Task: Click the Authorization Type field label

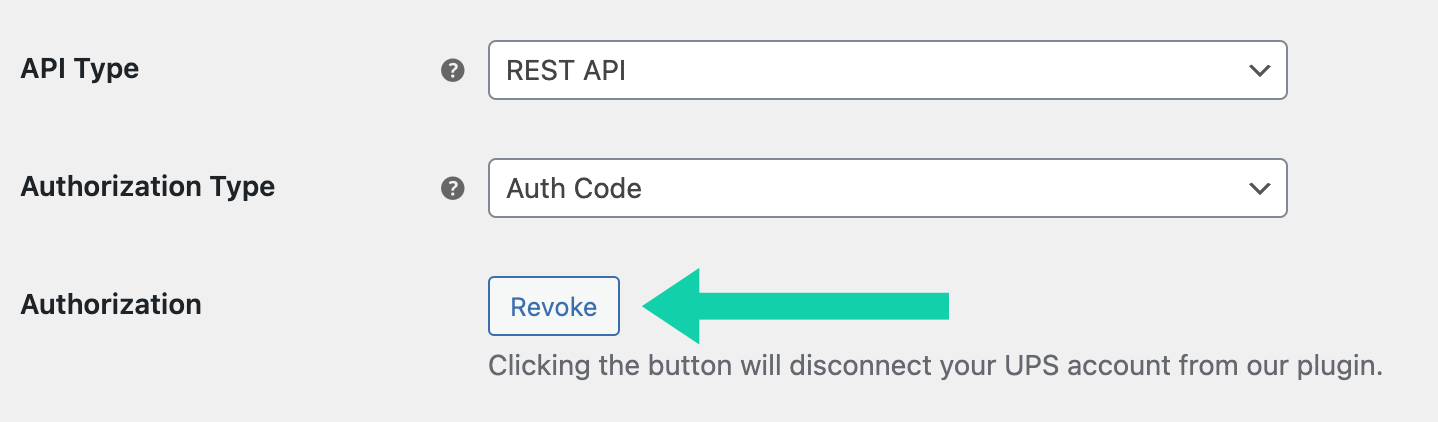Action: tap(148, 187)
